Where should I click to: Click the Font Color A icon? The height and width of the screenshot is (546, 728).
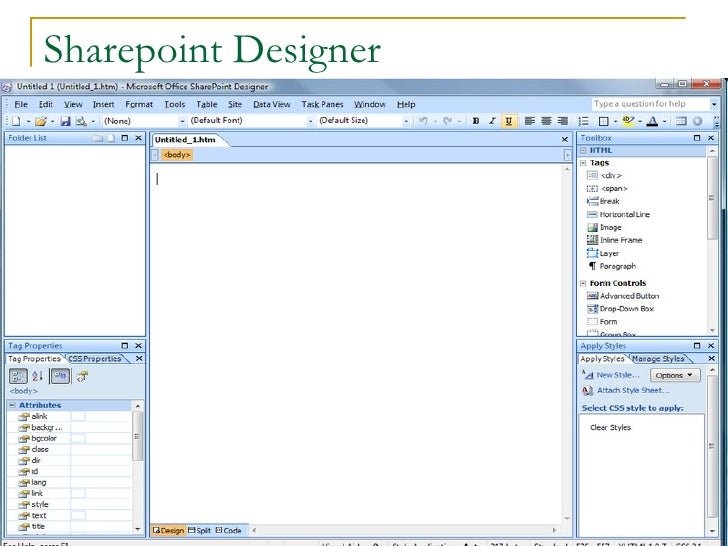pos(652,121)
